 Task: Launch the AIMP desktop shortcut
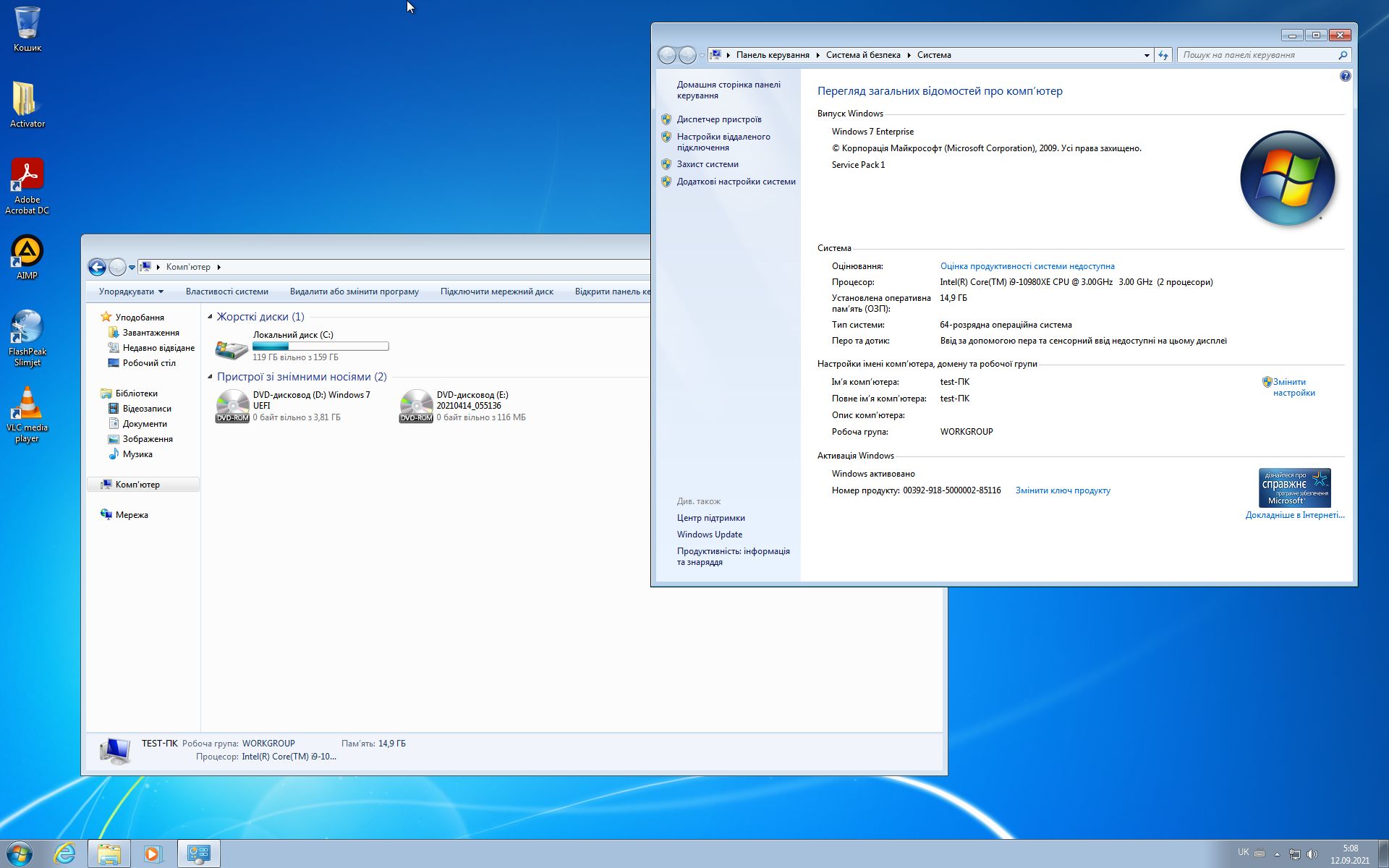tap(27, 252)
